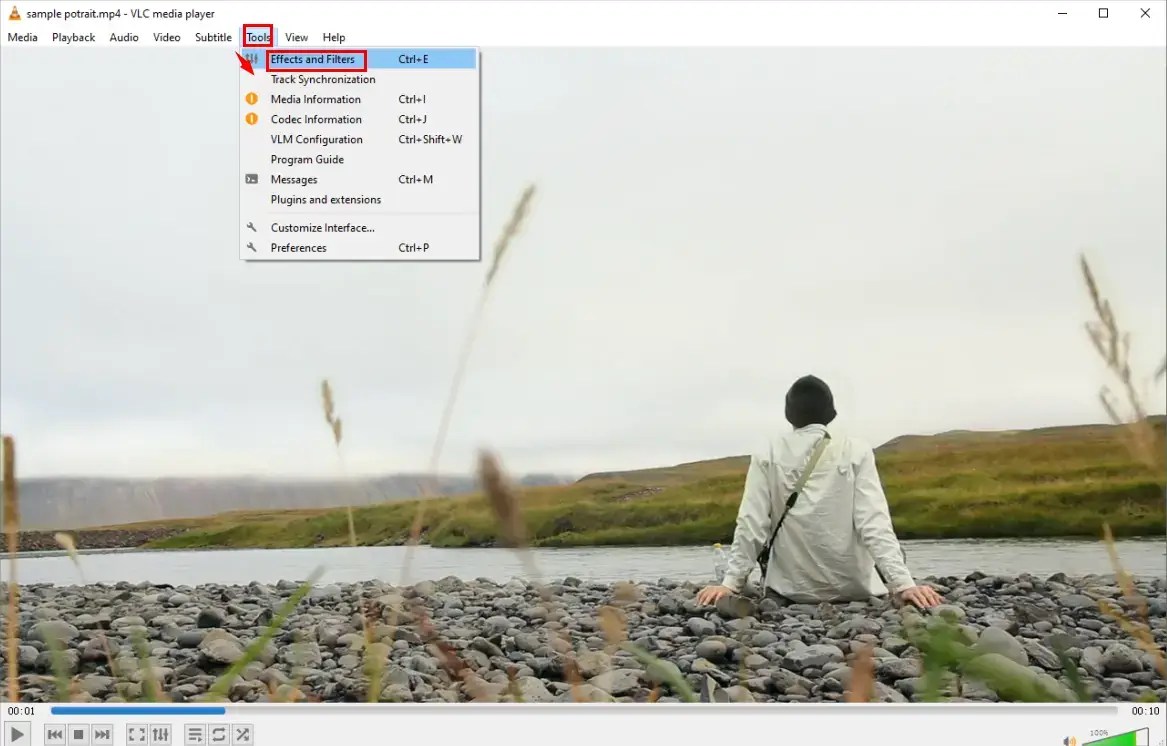The width and height of the screenshot is (1167, 746).
Task: Stop playback using the stop icon
Action: pyautogui.click(x=78, y=733)
